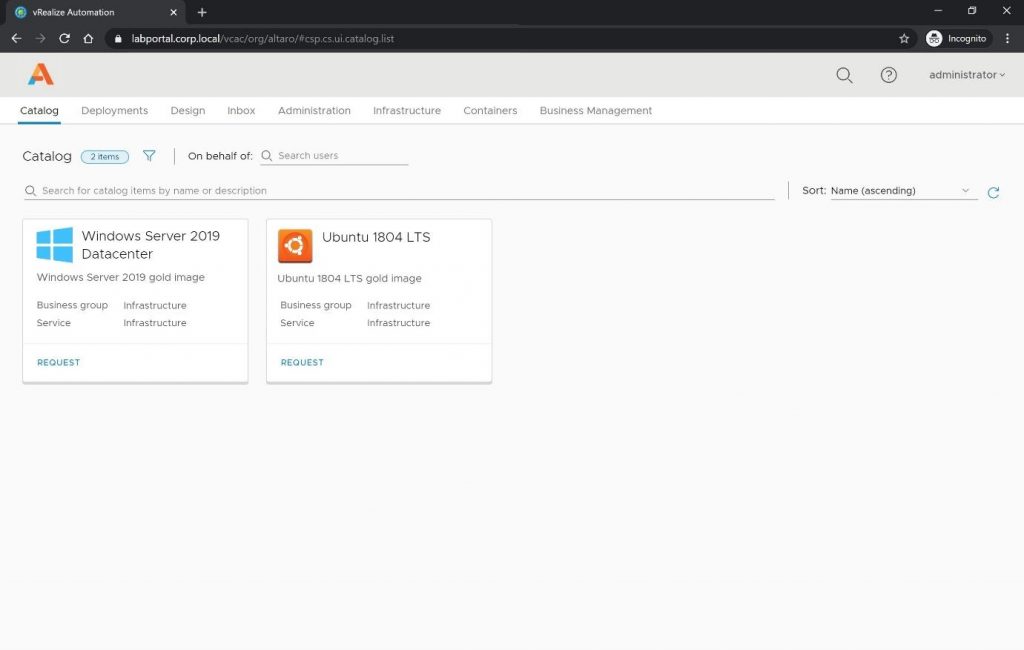Go to Business Management tab
1024x650 pixels.
596,110
